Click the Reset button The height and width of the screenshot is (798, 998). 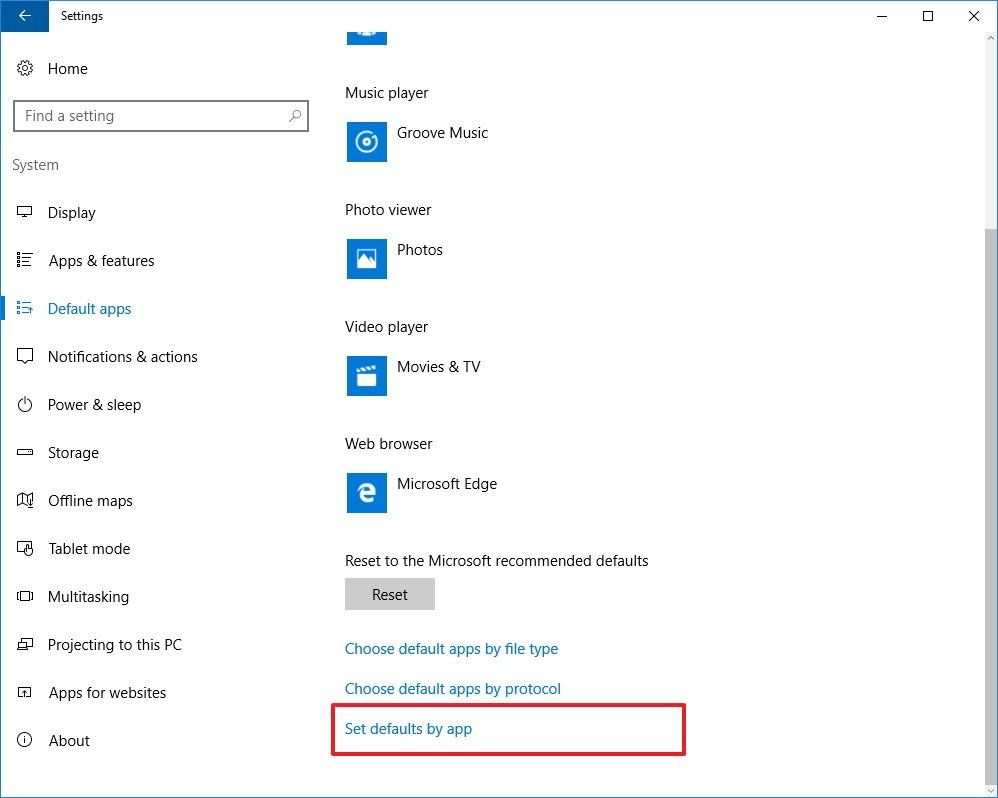(389, 594)
